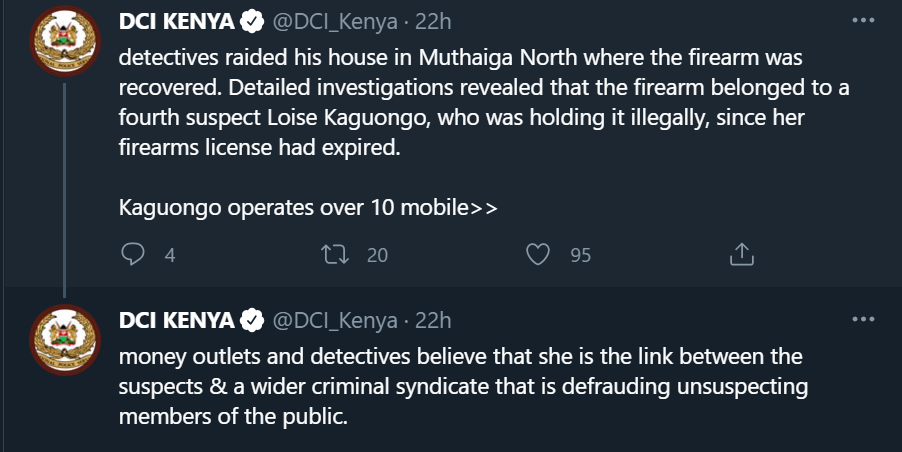
Task: Click the like count of 95
Action: (580, 255)
